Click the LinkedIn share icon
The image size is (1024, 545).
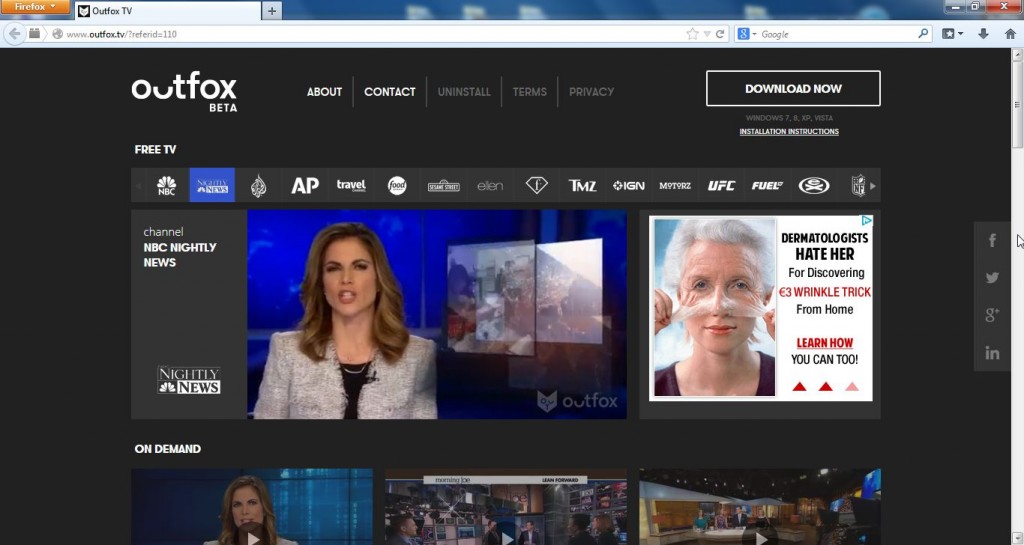(x=992, y=353)
